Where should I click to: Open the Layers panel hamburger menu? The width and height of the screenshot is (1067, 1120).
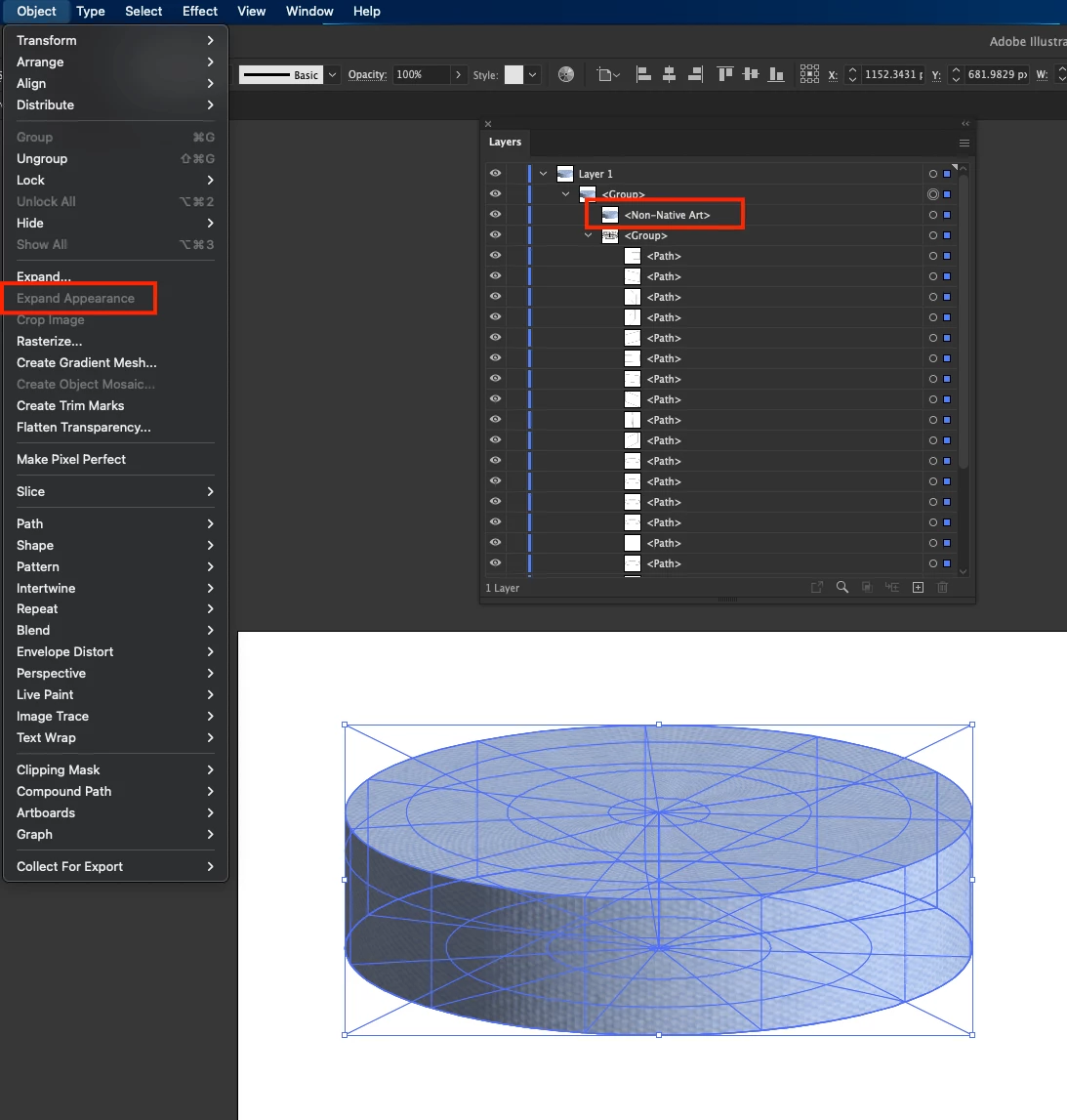(x=964, y=143)
